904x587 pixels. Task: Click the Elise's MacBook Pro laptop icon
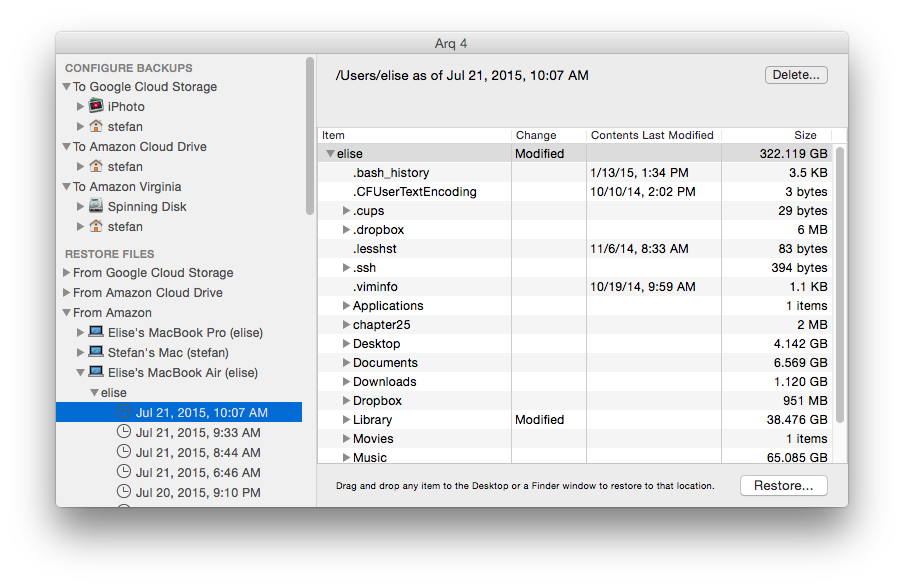[96, 332]
